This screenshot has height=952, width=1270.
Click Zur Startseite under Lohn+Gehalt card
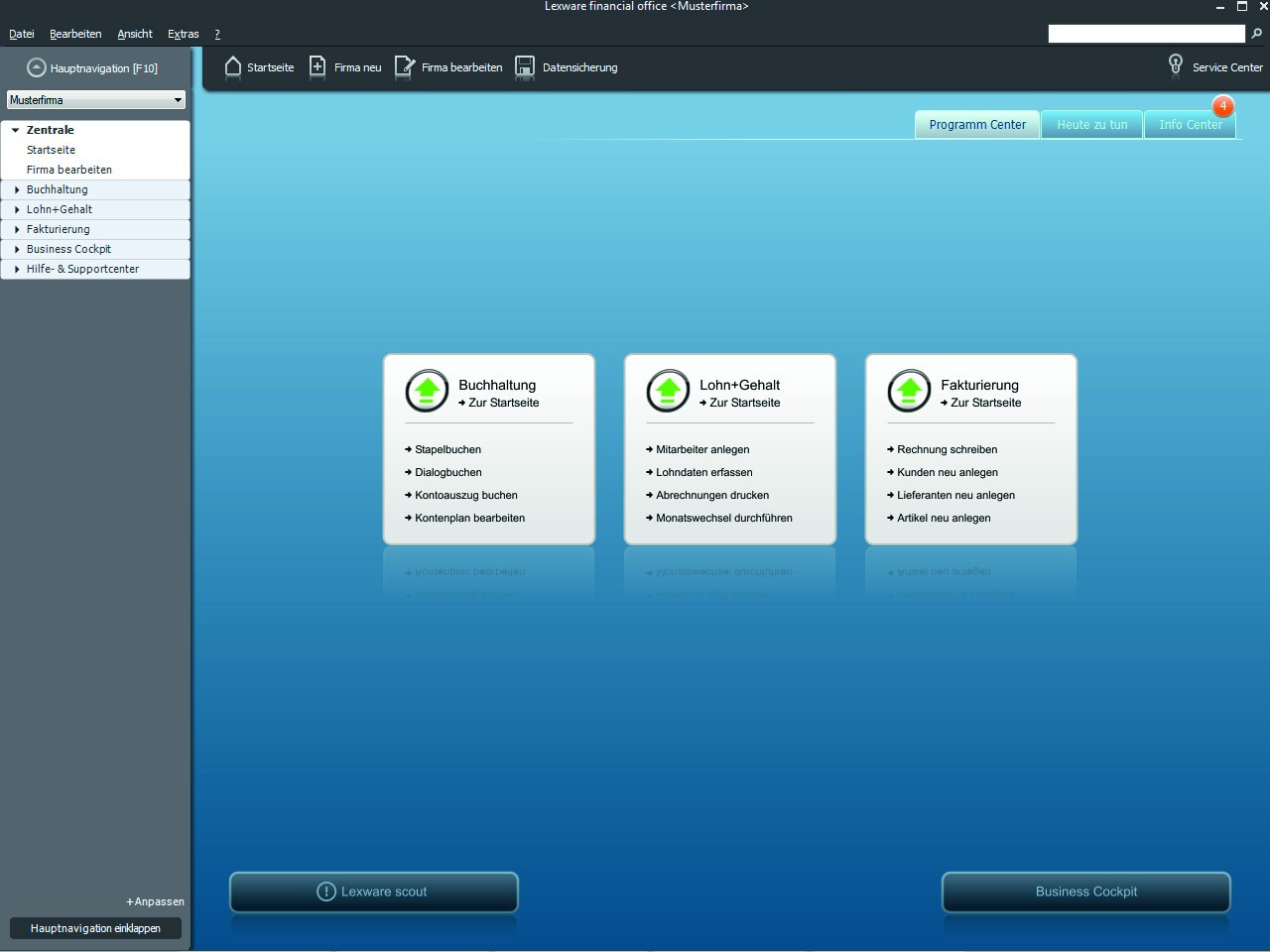pos(739,403)
